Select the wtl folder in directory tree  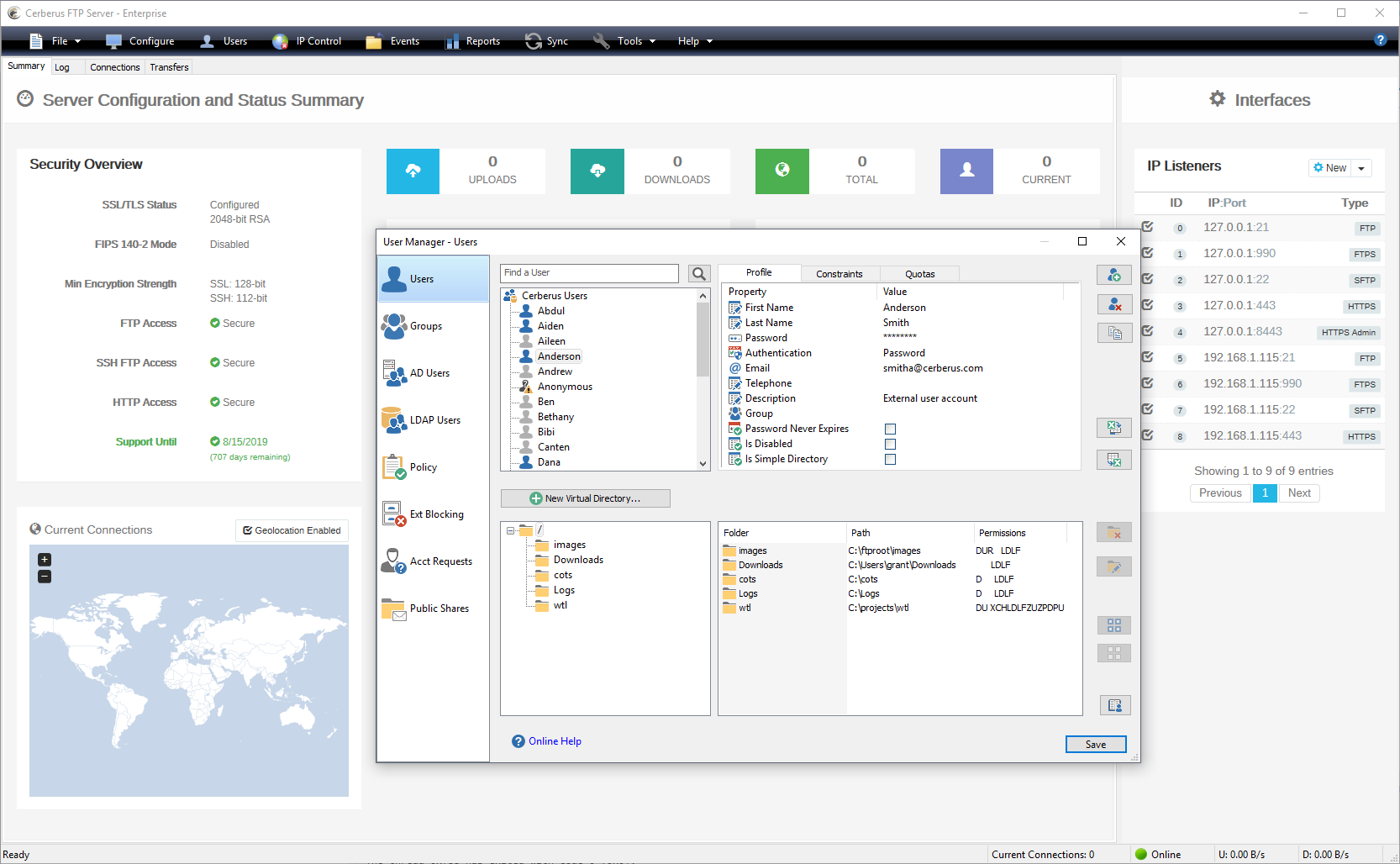pos(561,605)
